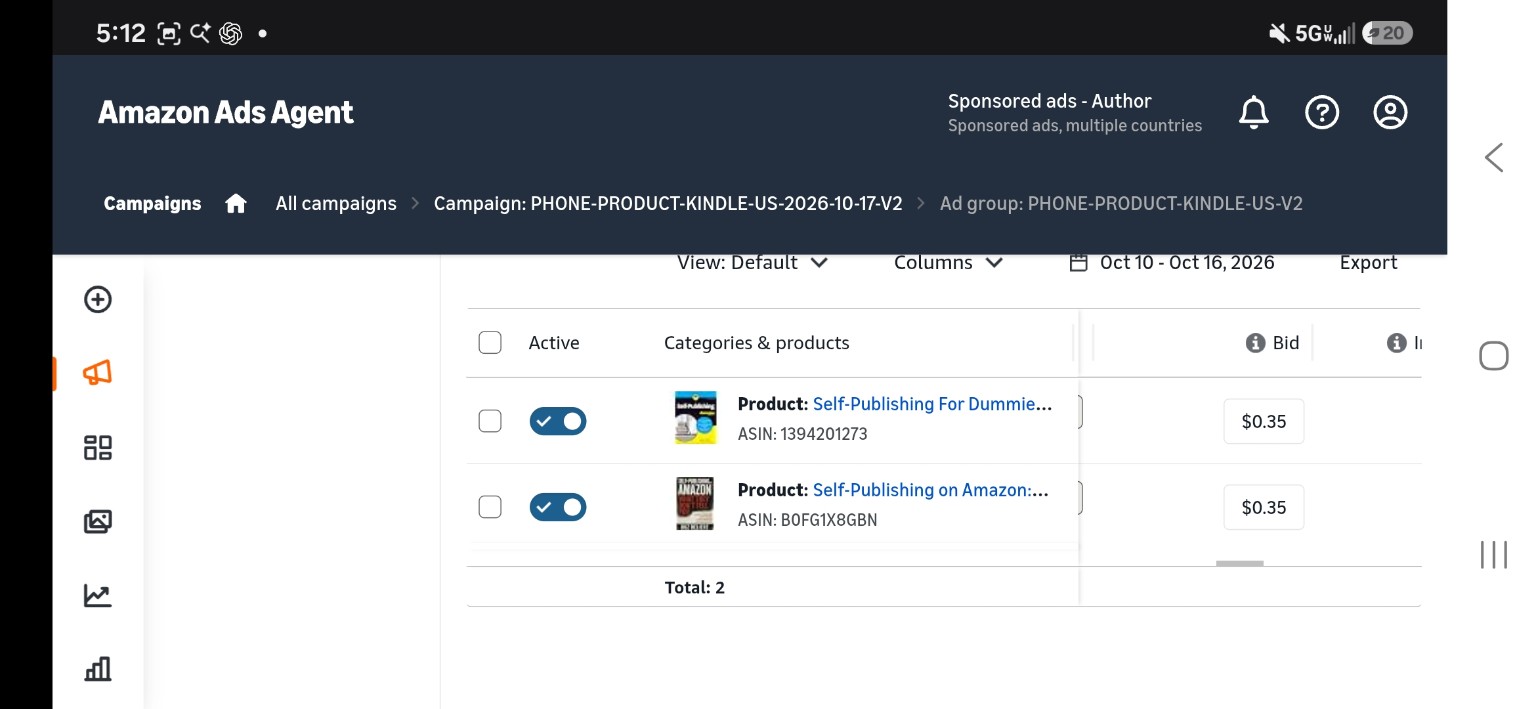Screen dimensions: 1536x709
Task: Click the Export button
Action: tap(1368, 262)
